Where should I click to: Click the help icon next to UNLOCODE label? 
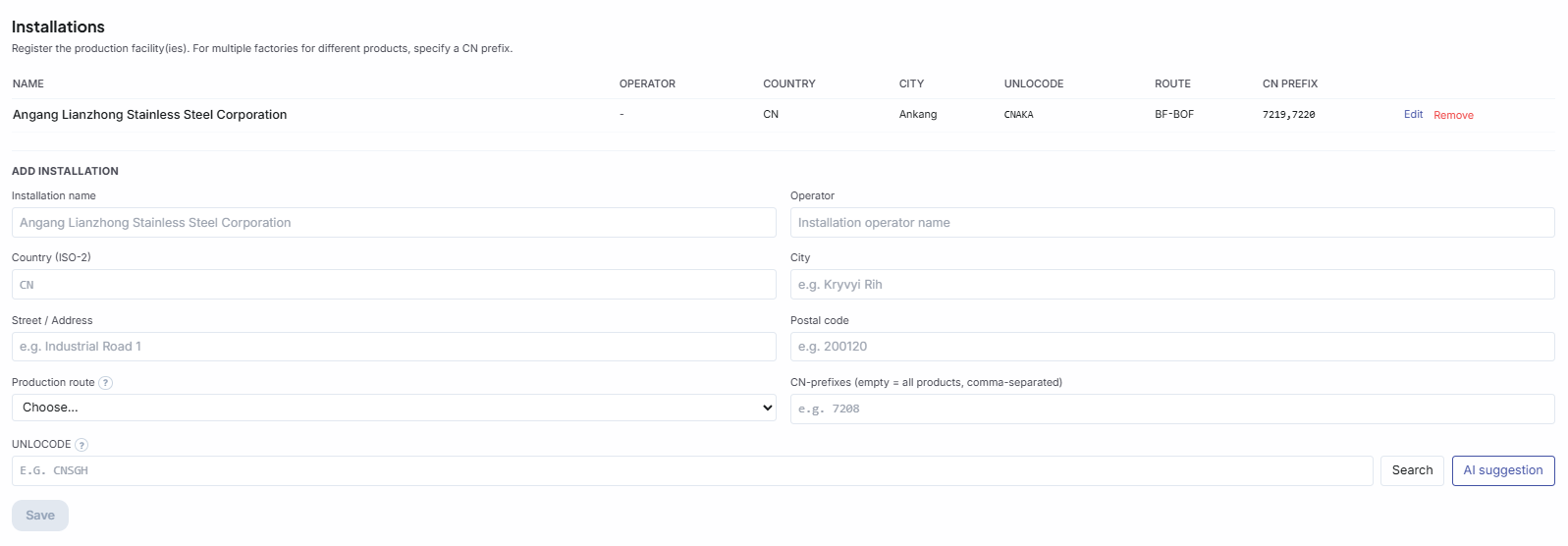(x=81, y=445)
